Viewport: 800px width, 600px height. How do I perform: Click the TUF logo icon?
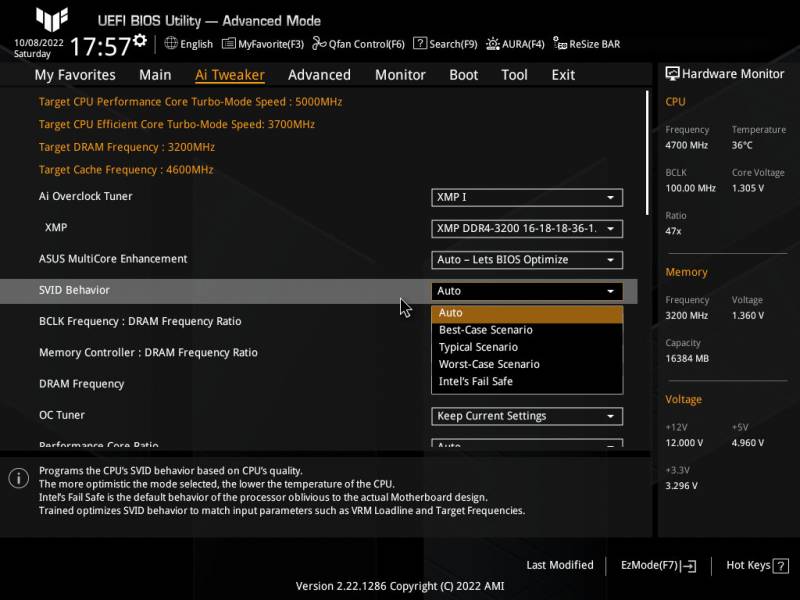point(52,19)
